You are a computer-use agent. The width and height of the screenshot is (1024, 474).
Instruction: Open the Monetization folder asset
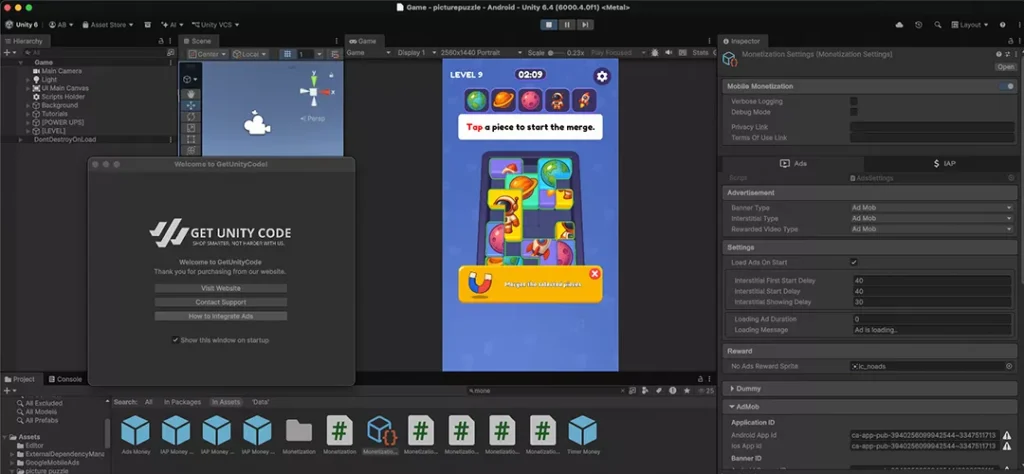298,435
